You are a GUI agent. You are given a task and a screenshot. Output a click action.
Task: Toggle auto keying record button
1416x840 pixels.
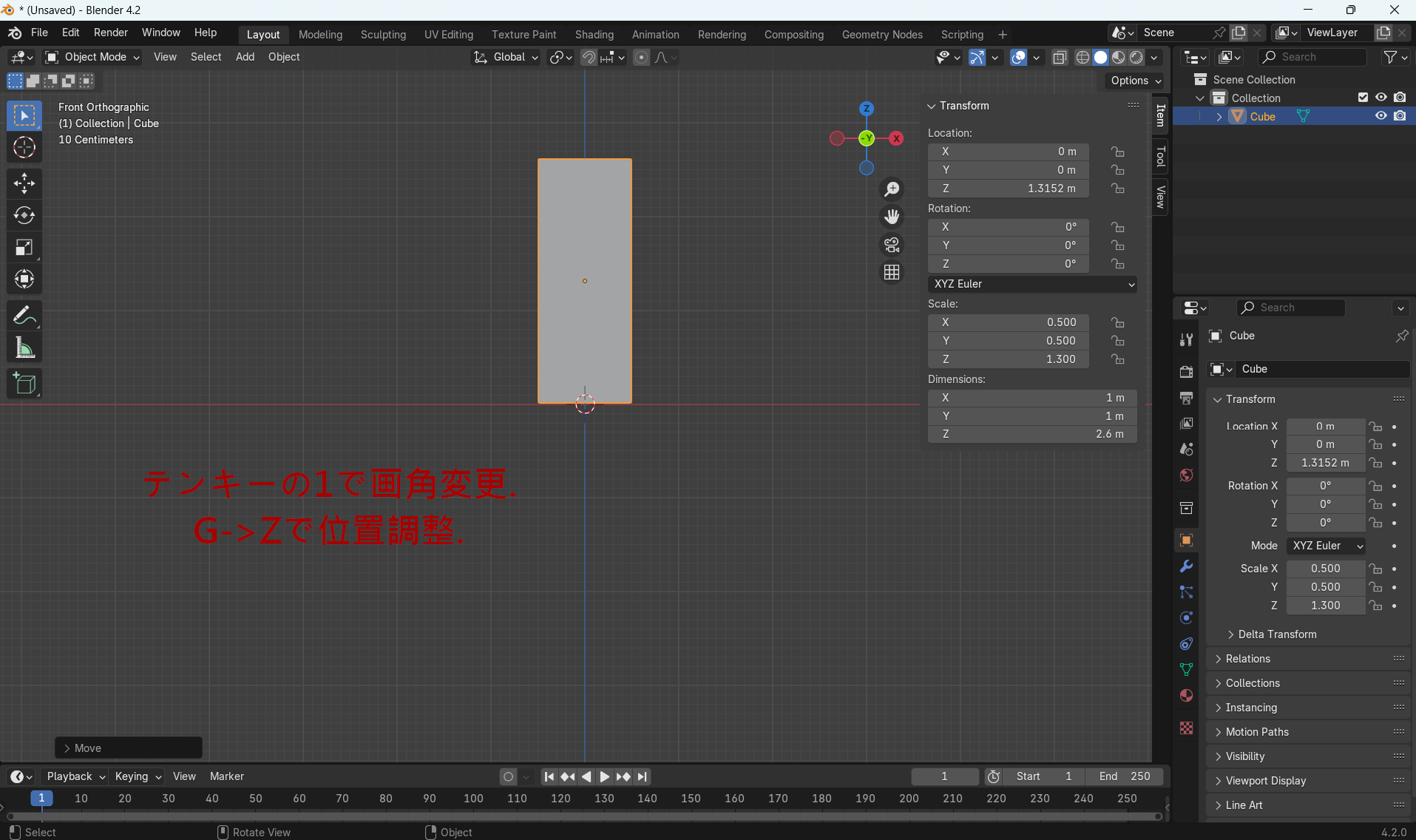(508, 776)
